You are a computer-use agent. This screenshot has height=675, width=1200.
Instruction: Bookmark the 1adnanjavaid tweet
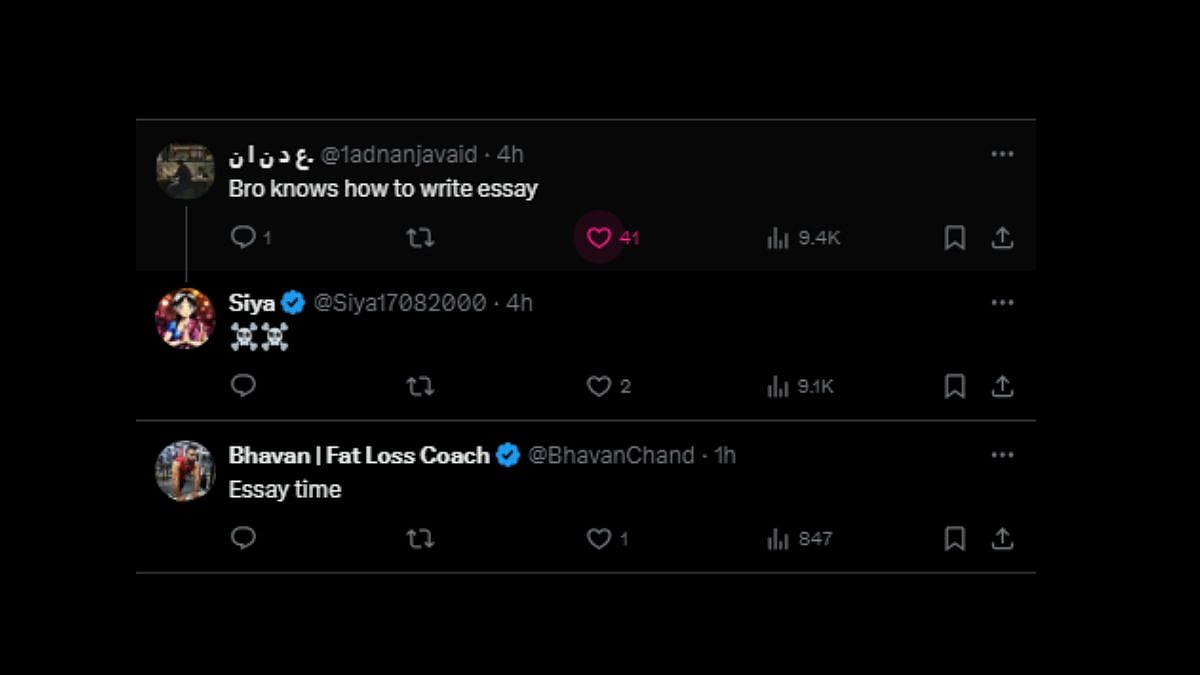pos(954,238)
